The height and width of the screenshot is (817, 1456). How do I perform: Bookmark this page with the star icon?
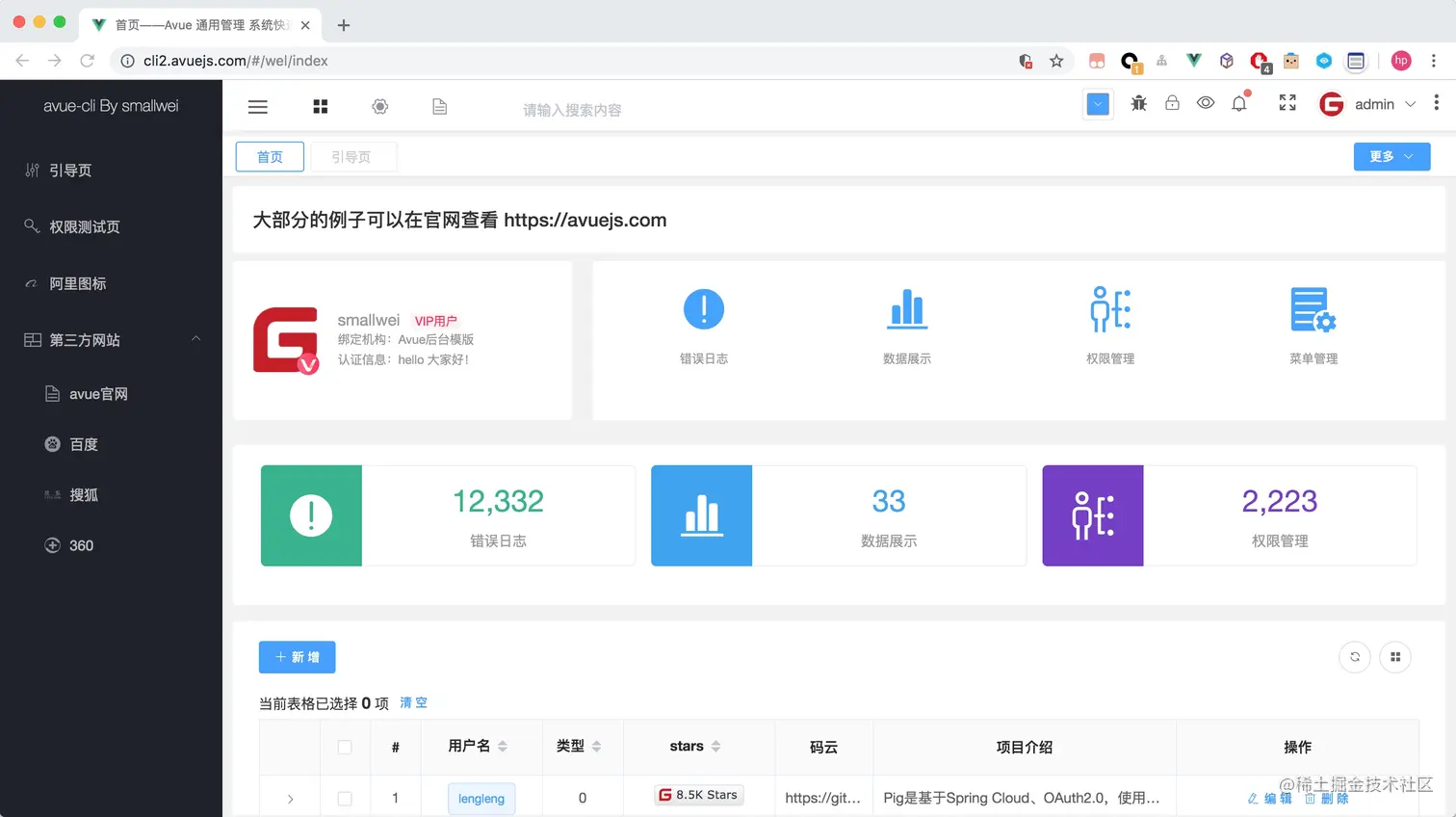click(x=1056, y=61)
